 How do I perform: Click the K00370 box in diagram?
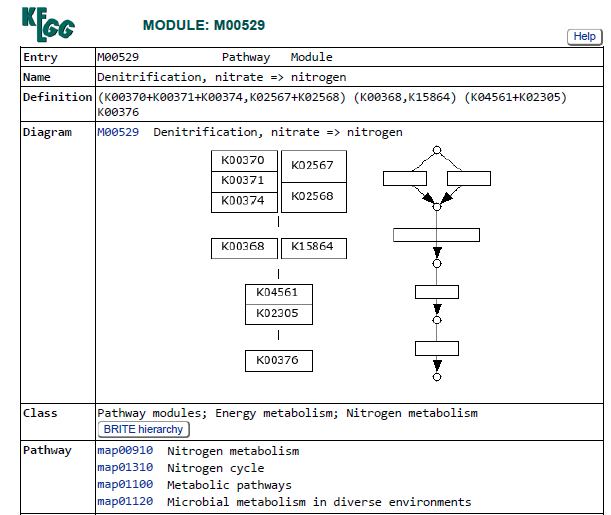[245, 161]
